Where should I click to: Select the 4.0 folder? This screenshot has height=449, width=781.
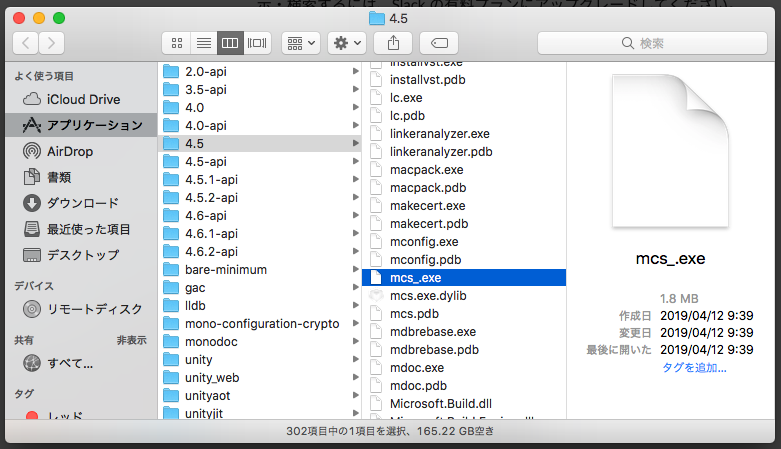click(x=261, y=108)
